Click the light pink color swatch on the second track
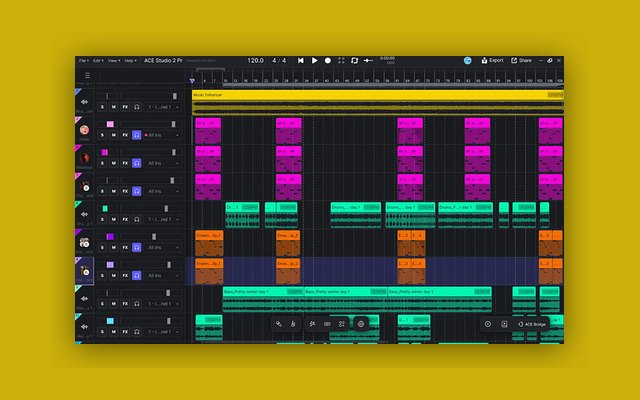 pos(110,124)
